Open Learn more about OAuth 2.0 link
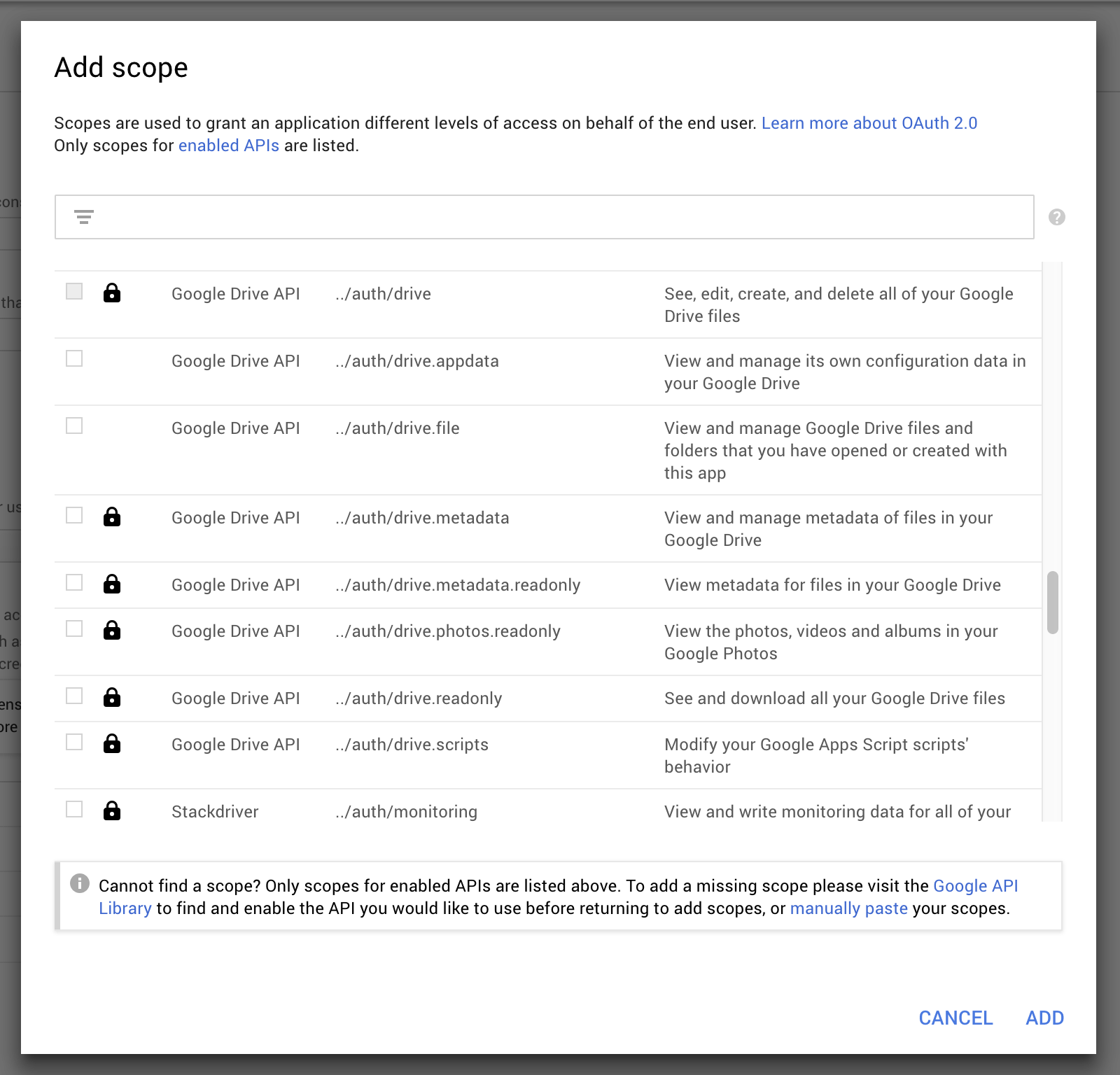This screenshot has width=1120, height=1075. pos(869,123)
